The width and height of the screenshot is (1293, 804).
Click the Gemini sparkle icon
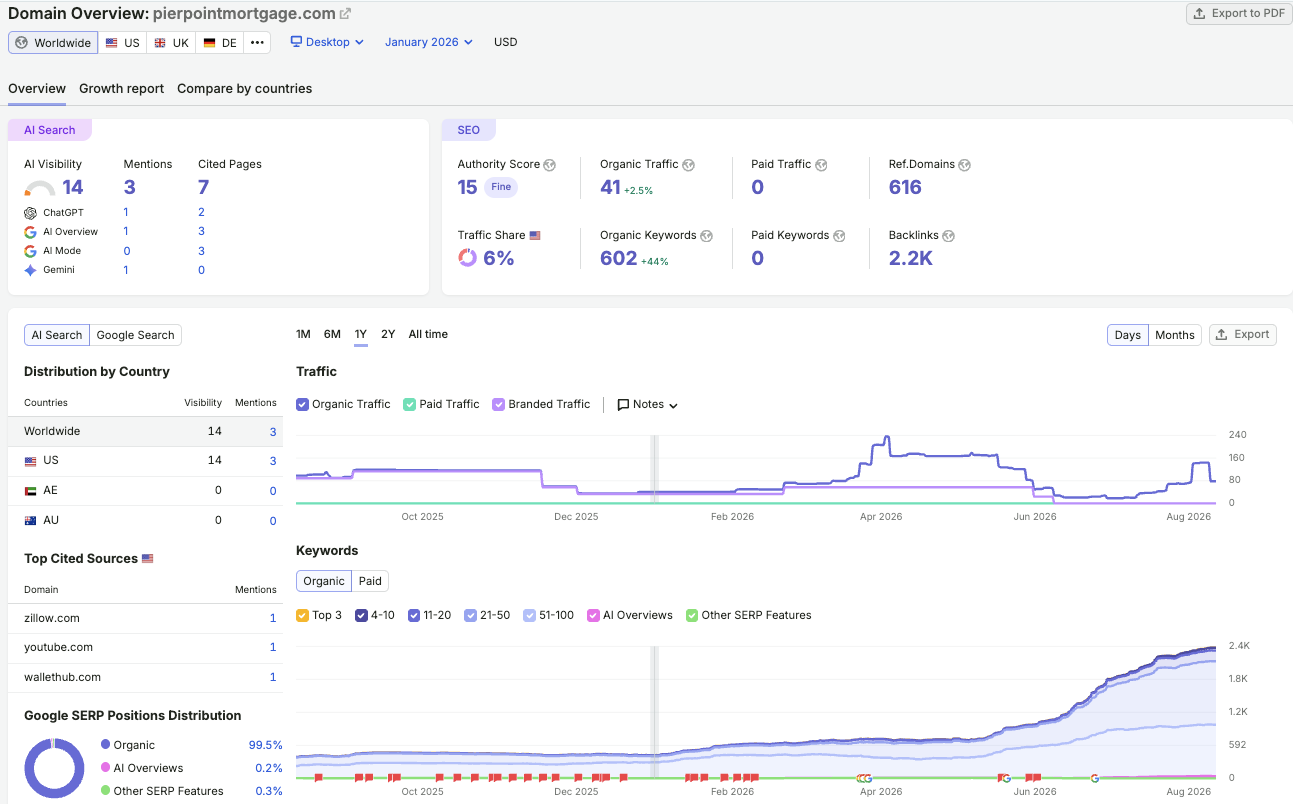(30, 270)
